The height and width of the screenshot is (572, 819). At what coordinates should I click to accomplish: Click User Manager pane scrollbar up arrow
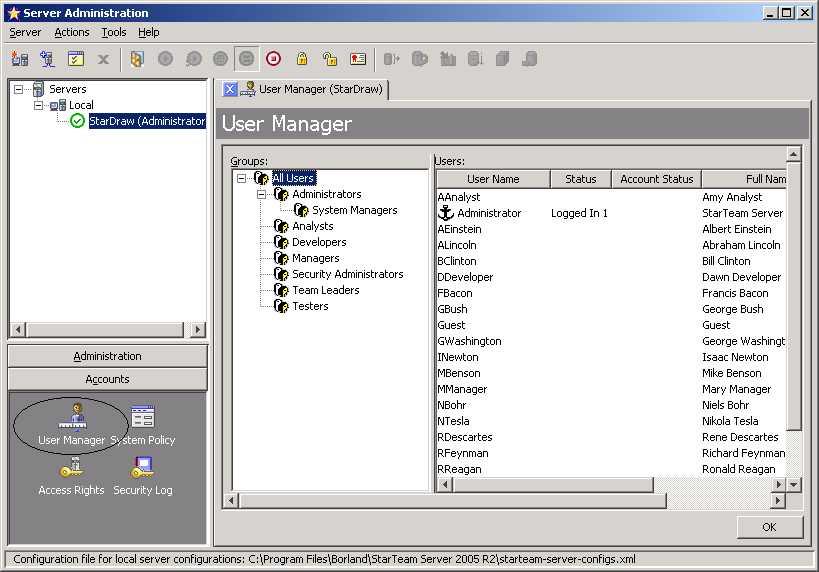click(x=793, y=154)
